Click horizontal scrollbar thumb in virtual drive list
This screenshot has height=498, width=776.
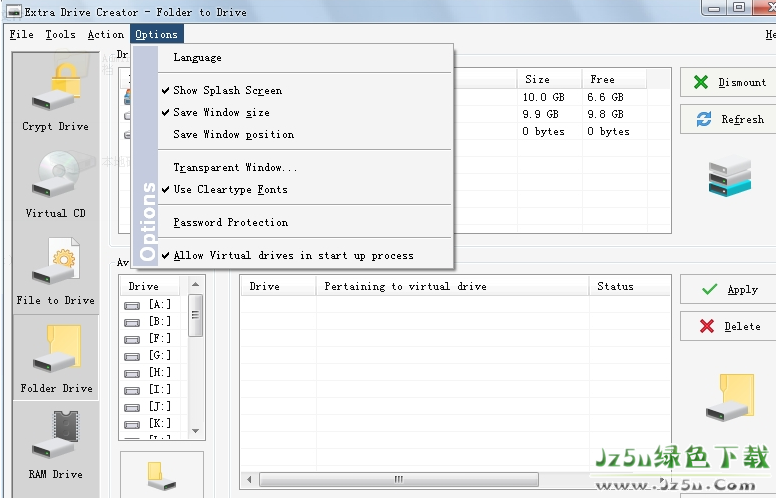pyautogui.click(x=398, y=479)
